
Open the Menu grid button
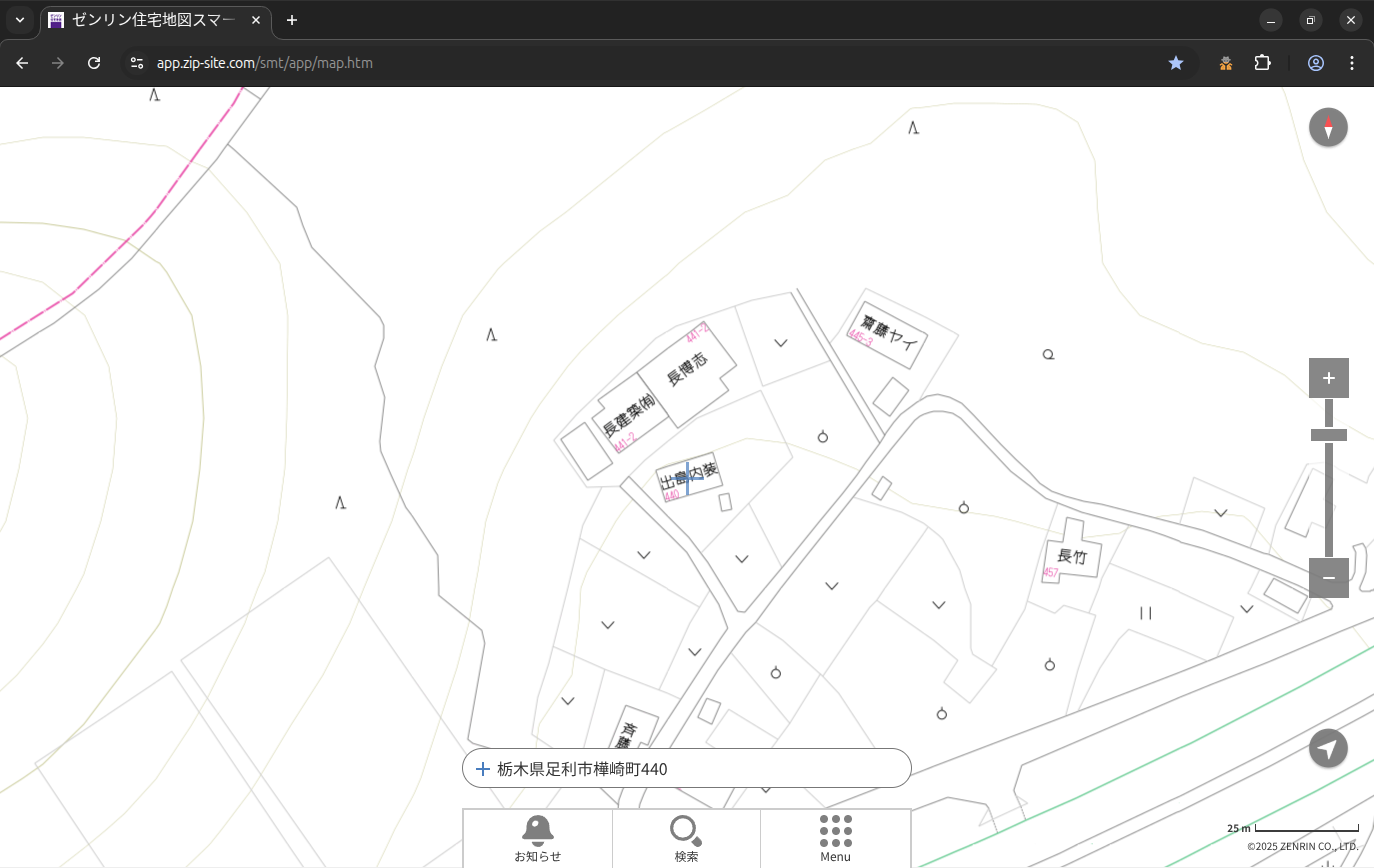tap(835, 838)
